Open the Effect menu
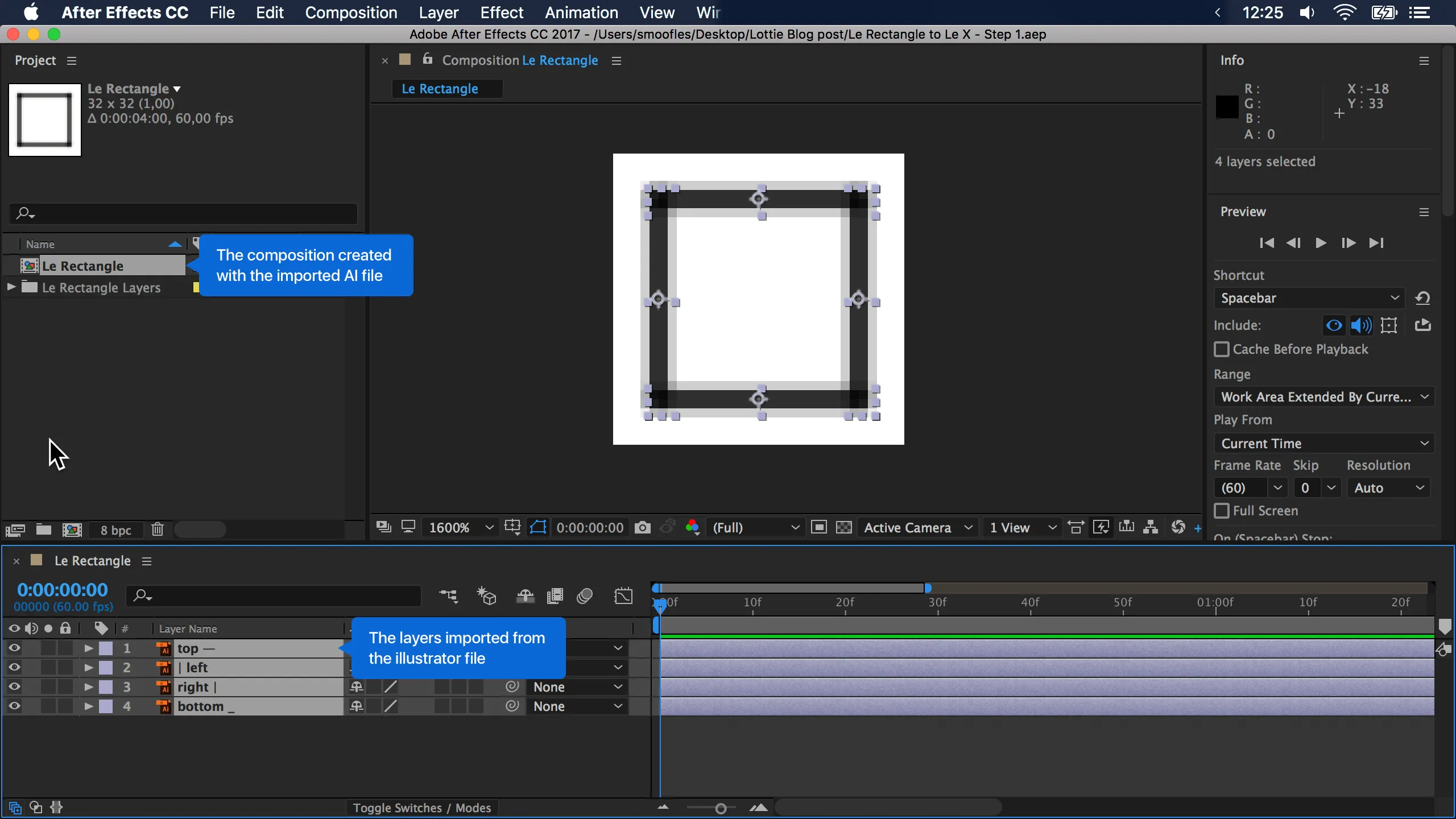This screenshot has height=819, width=1456. (501, 13)
